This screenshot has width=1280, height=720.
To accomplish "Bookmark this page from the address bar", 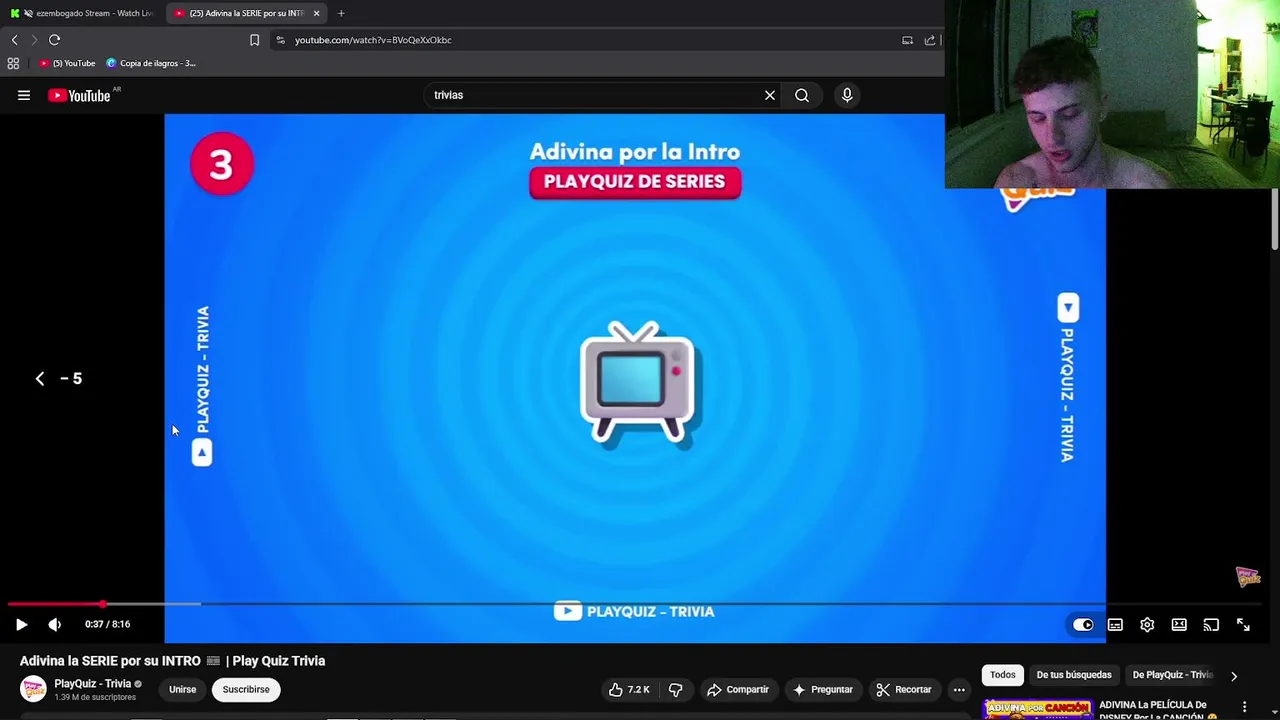I will click(254, 40).
